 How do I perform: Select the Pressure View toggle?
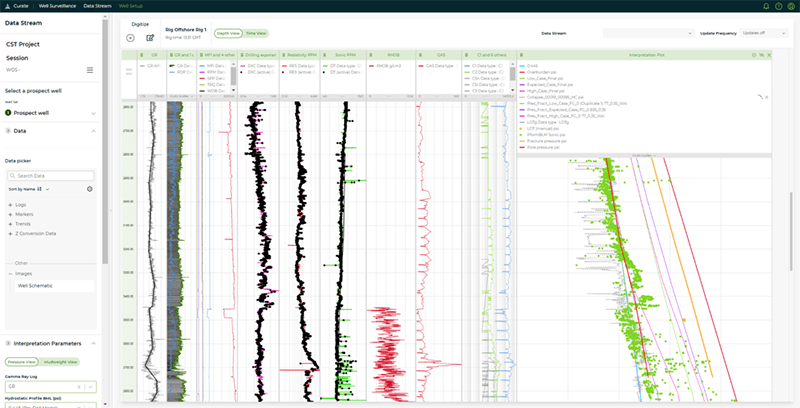22,361
